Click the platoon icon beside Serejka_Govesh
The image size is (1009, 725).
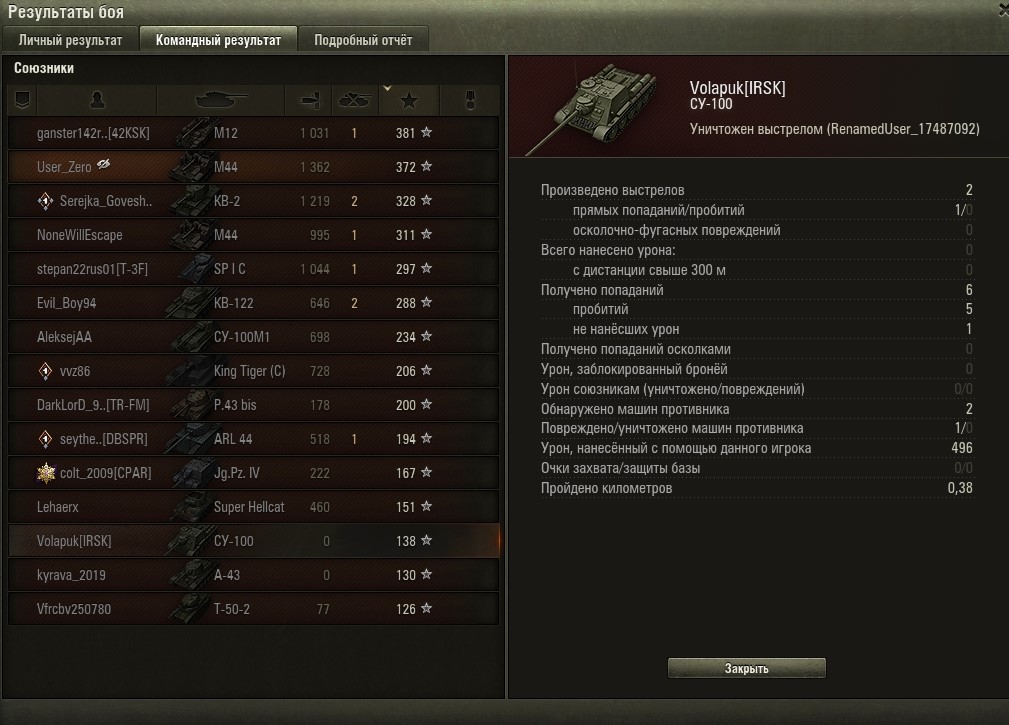[x=45, y=201]
